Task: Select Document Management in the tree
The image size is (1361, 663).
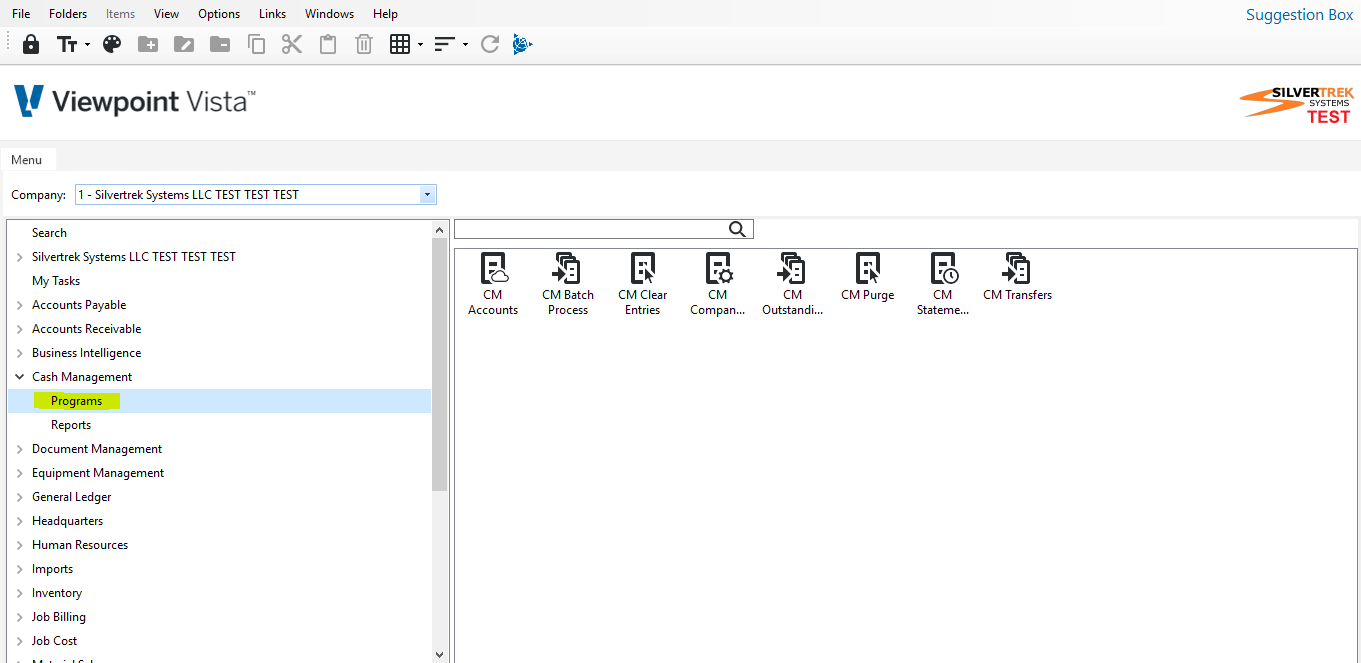Action: click(x=97, y=449)
